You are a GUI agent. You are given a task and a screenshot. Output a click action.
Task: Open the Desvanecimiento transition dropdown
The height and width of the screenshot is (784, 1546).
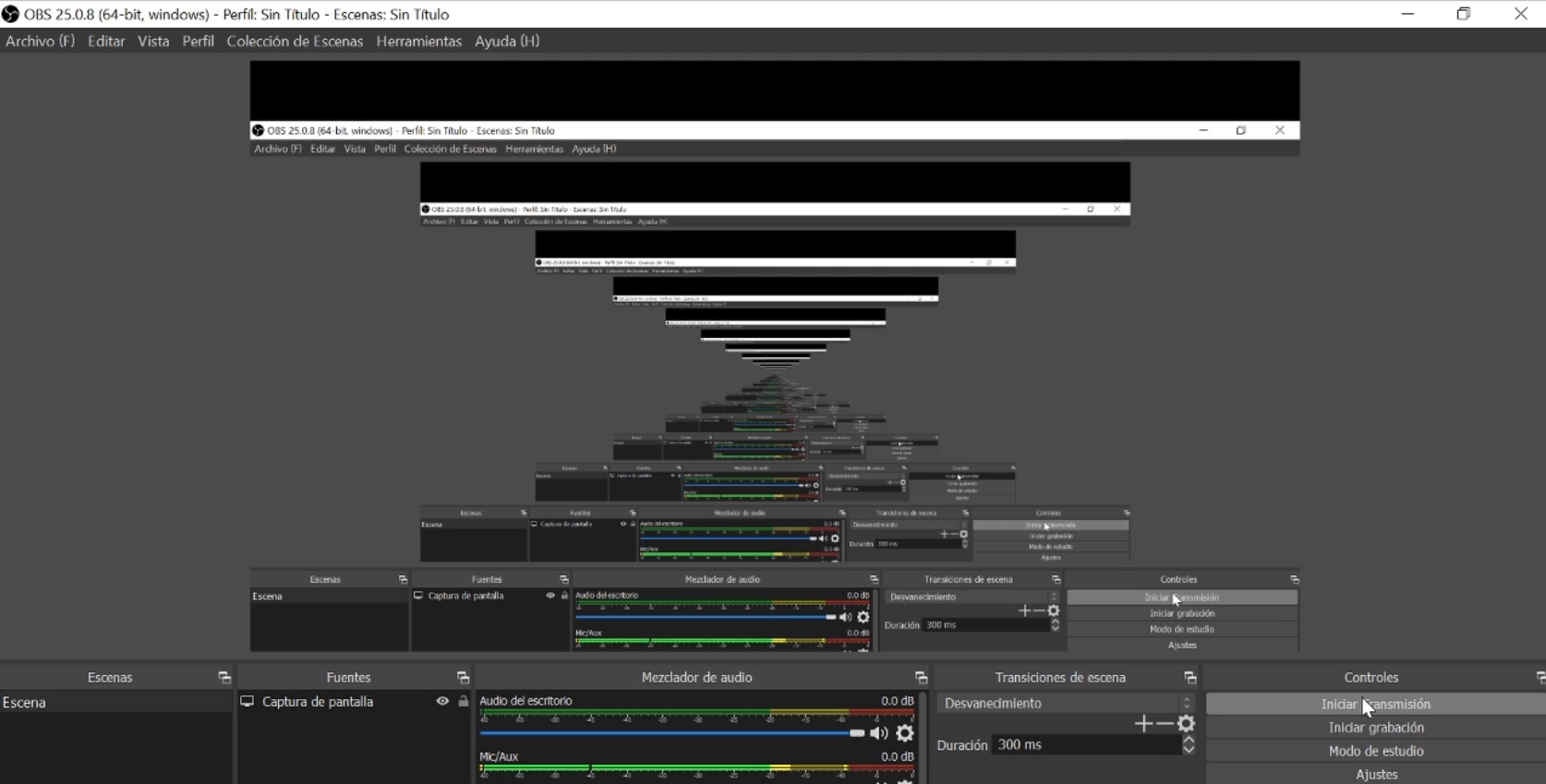(x=1066, y=704)
